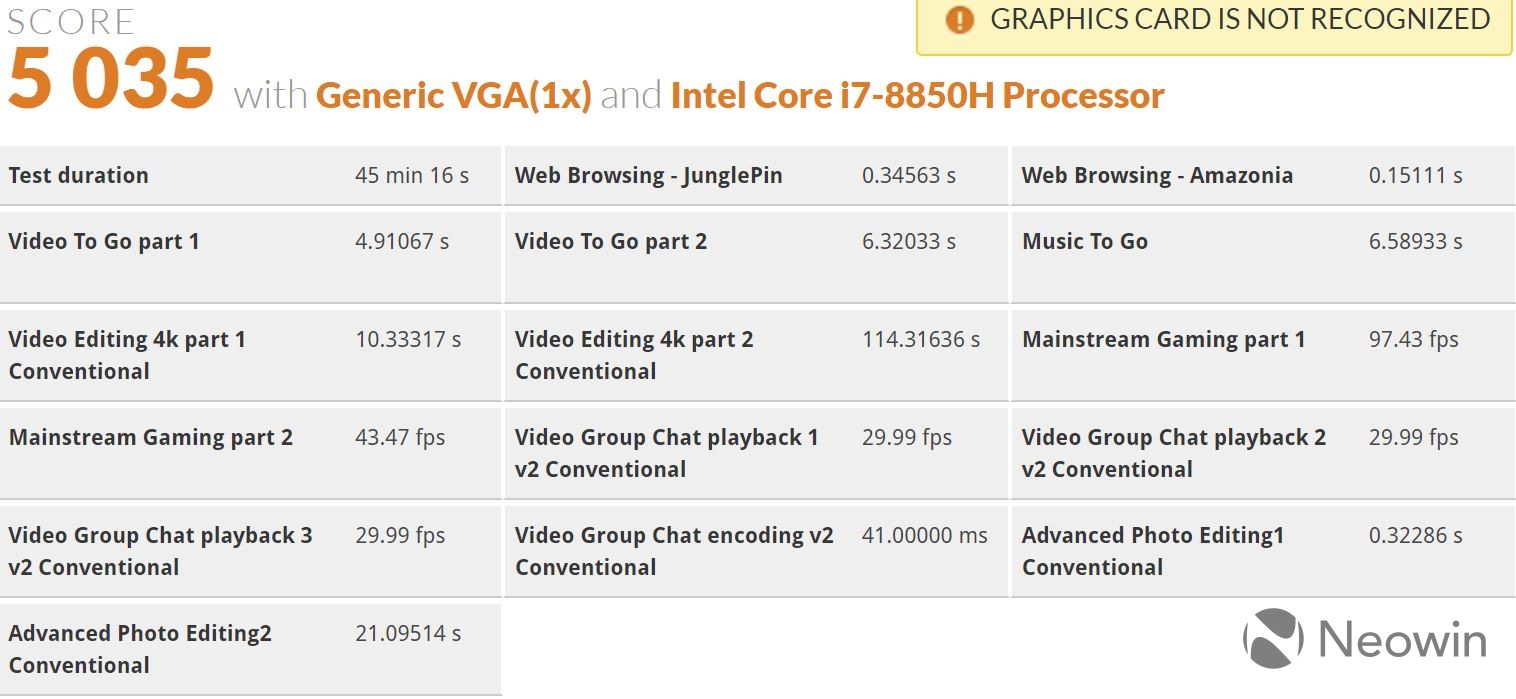Select Video Editing 4k part 1 Conventional
The image size is (1516, 699).
pos(127,355)
